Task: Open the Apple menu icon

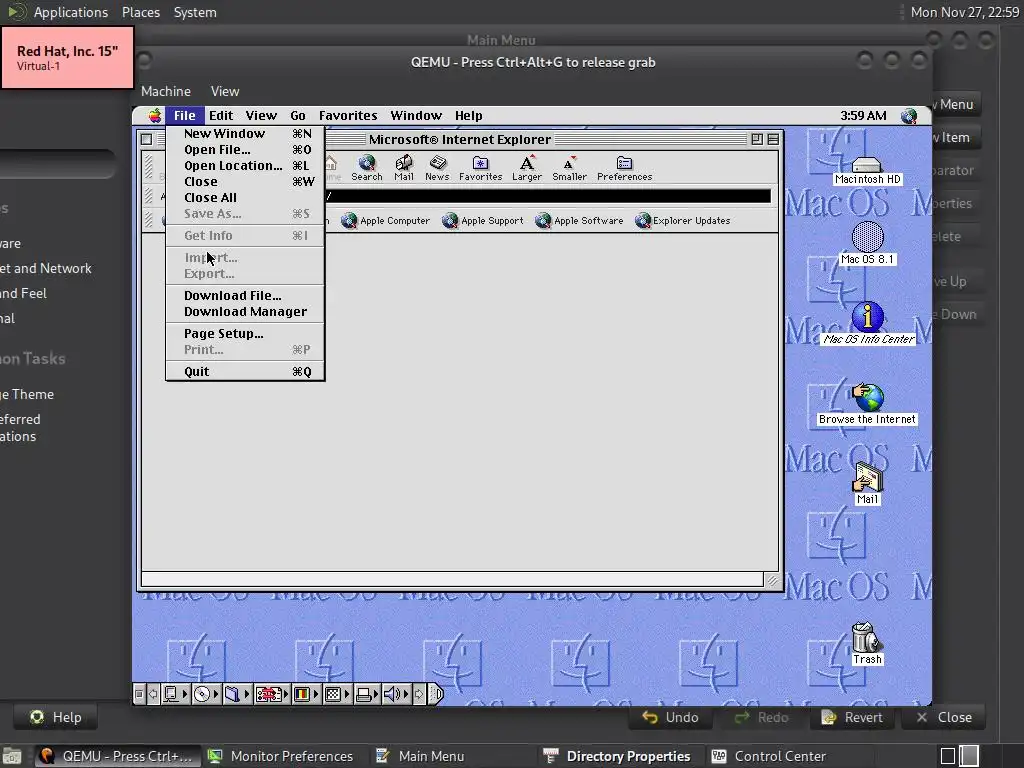Action: click(x=154, y=116)
